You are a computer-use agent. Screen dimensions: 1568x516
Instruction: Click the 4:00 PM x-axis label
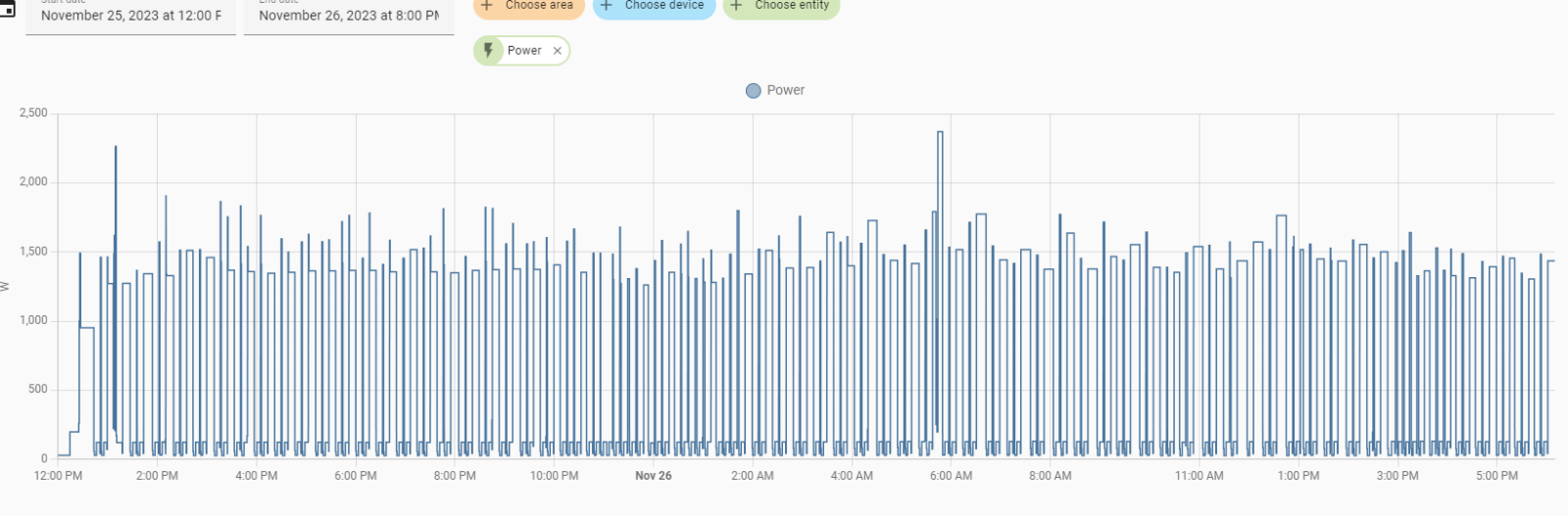[257, 476]
